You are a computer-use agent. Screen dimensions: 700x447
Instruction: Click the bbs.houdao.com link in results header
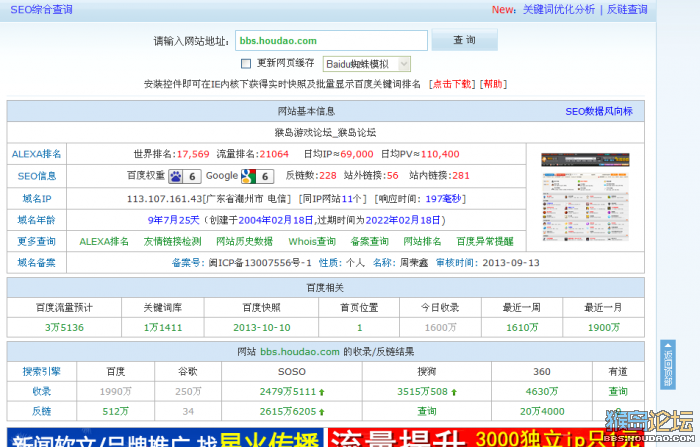[300, 352]
